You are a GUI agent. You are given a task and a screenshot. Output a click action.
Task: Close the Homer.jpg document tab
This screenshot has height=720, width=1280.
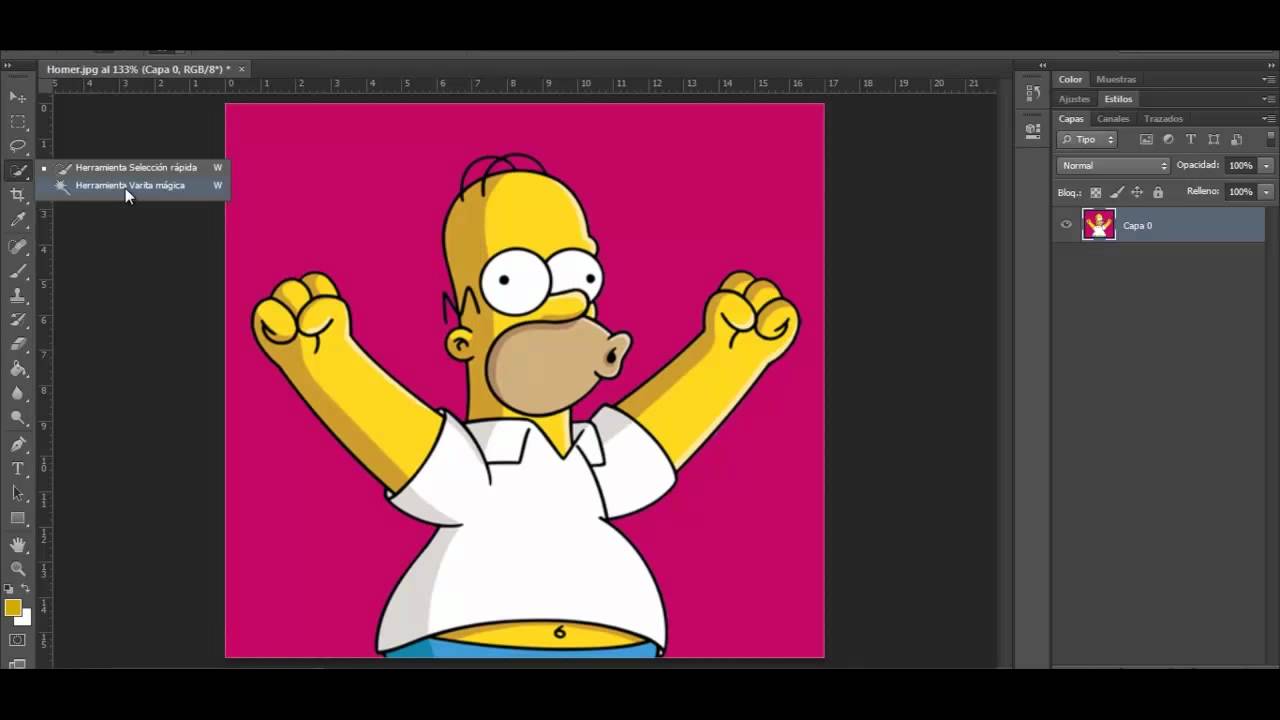241,69
